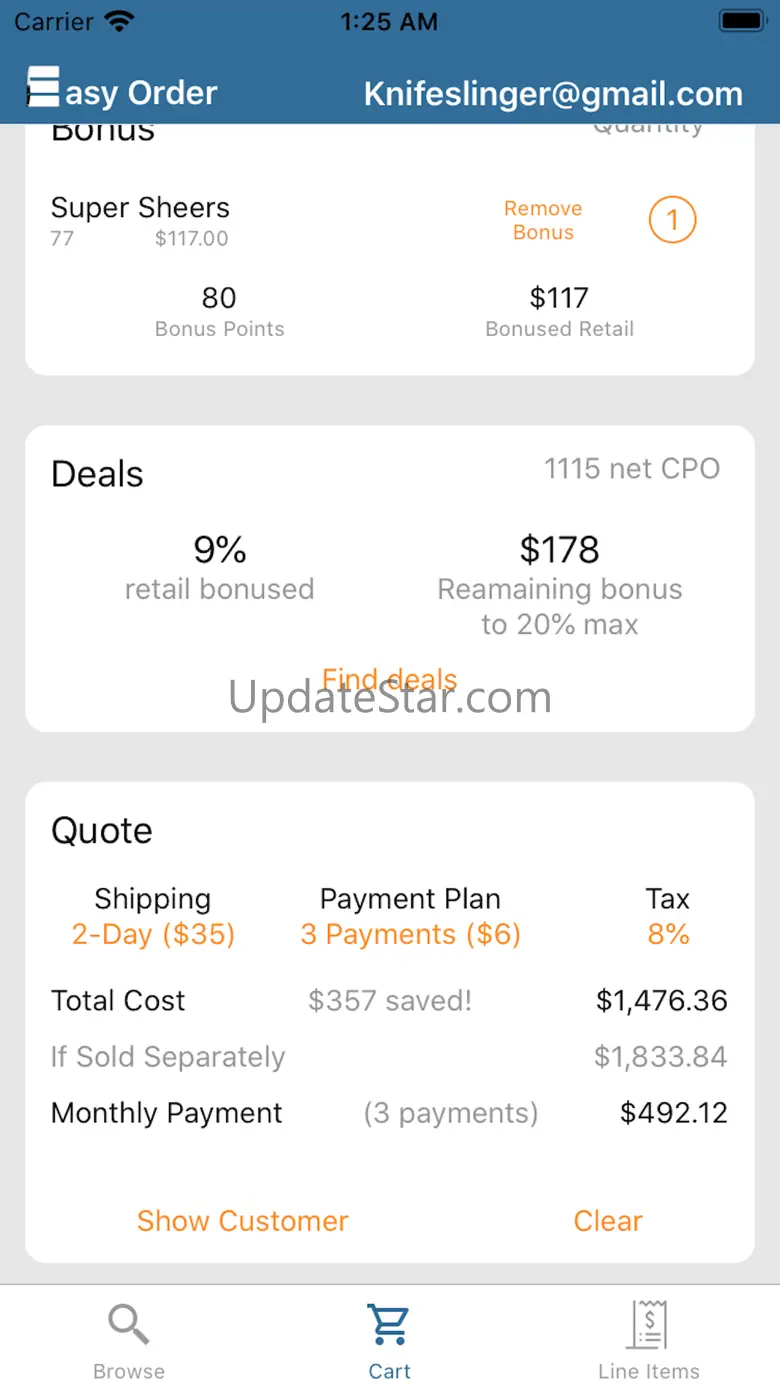Image resolution: width=780 pixels, height=1387 pixels.
Task: Tap the Knifeslinger@gmail.com account label
Action: 553,94
